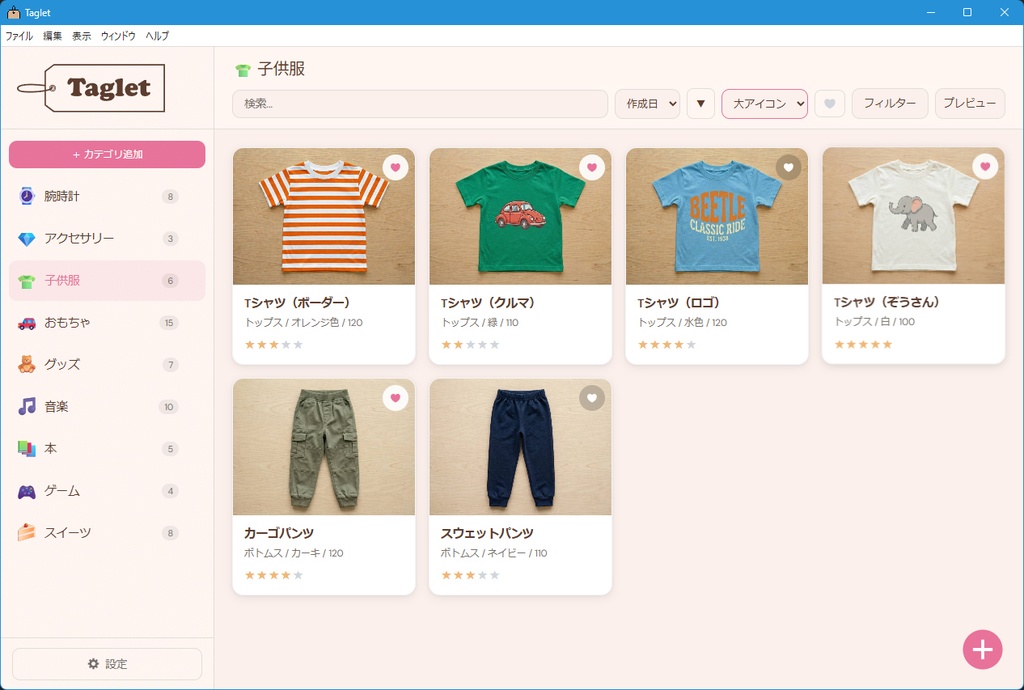Enable the favorites-only heart filter in toolbar
The height and width of the screenshot is (690, 1024).
829,103
